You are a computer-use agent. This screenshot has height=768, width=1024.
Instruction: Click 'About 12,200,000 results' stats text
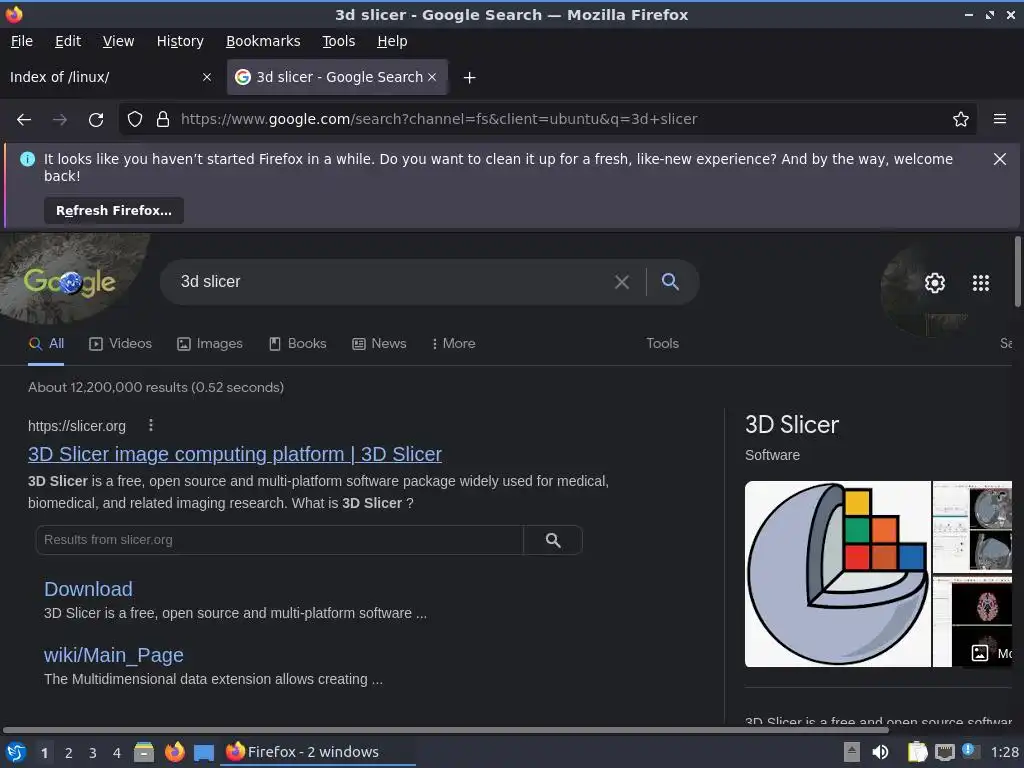click(156, 387)
